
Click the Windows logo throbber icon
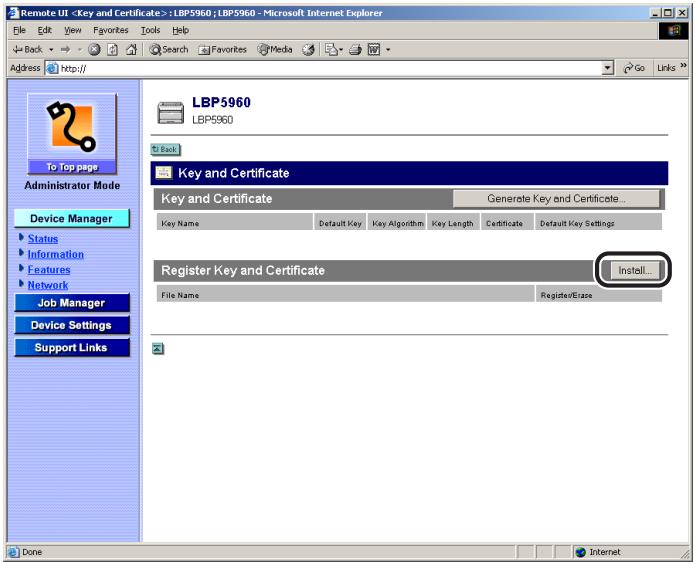pyautogui.click(x=673, y=30)
